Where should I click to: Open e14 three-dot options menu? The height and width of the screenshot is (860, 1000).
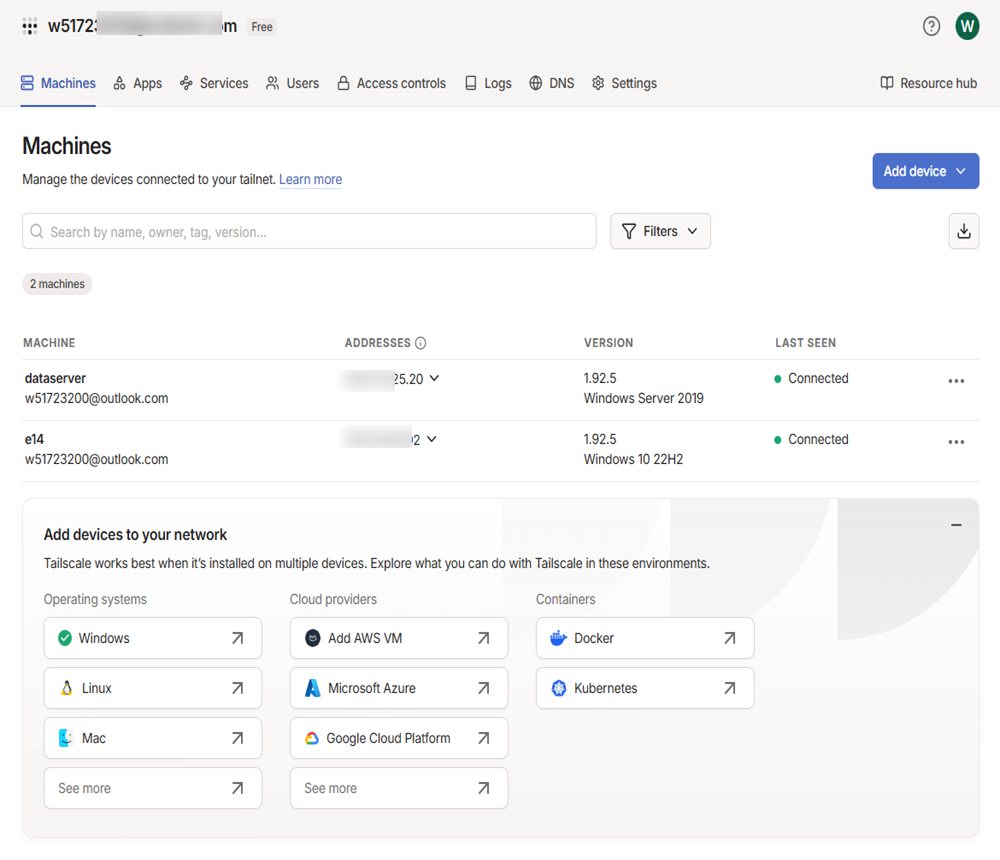956,442
